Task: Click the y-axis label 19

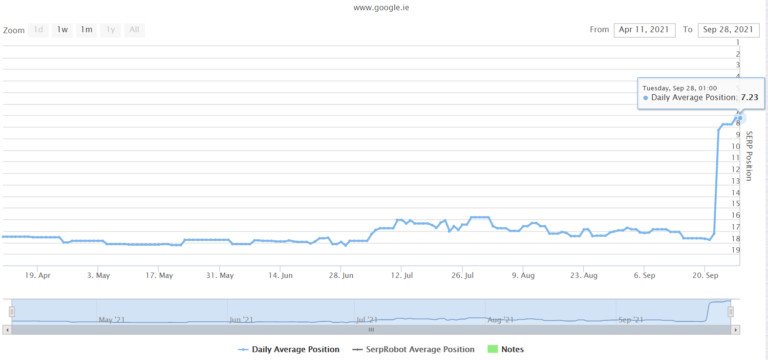Action: pyautogui.click(x=736, y=250)
